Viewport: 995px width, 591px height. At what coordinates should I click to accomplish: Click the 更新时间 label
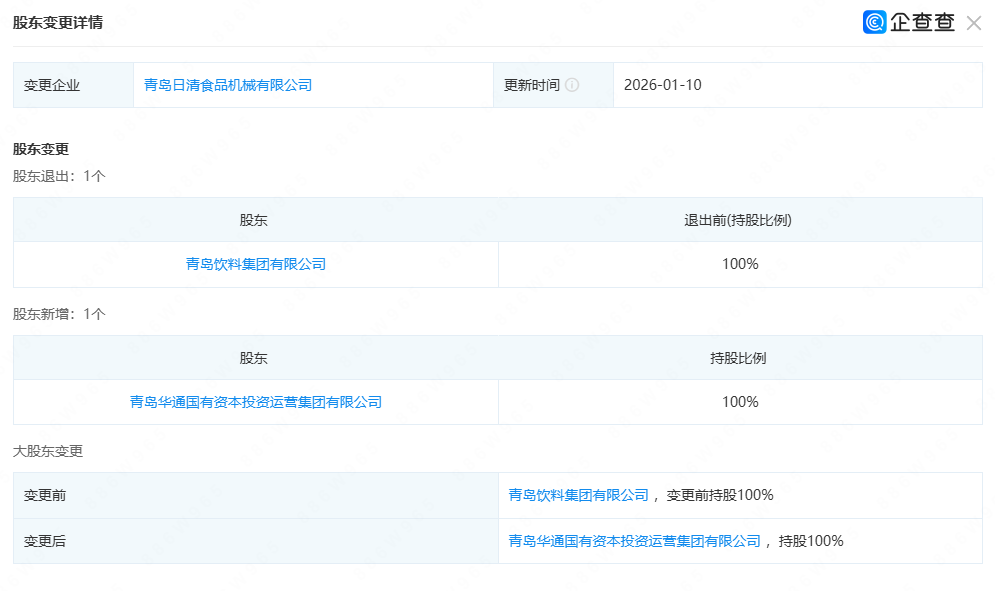(532, 85)
